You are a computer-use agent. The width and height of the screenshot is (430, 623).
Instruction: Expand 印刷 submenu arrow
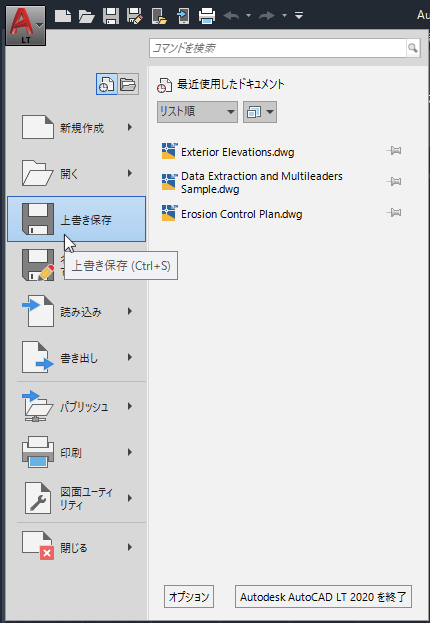click(130, 452)
